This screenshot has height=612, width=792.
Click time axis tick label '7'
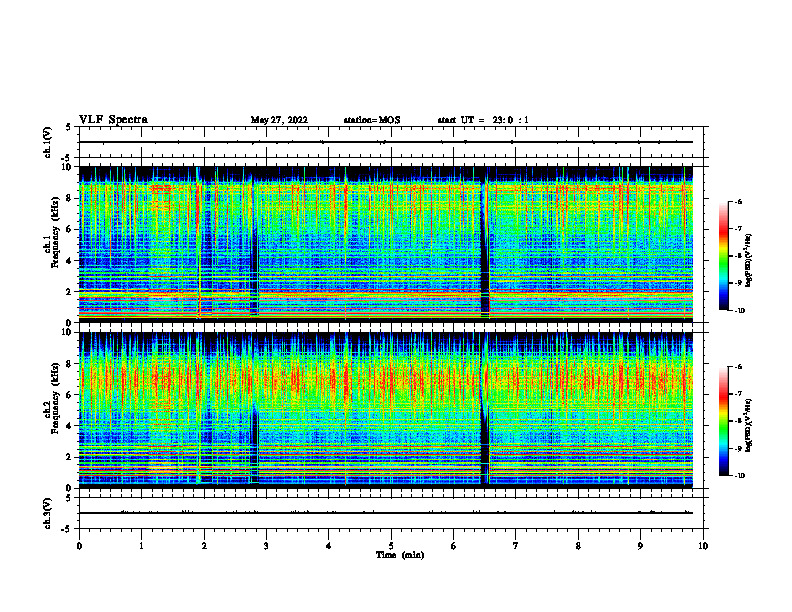[516, 546]
